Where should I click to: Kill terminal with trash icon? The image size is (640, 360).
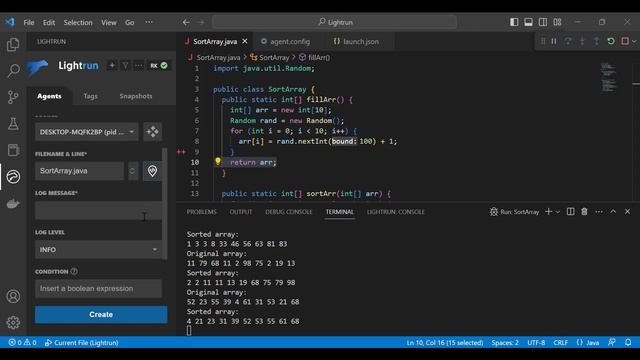pos(584,211)
